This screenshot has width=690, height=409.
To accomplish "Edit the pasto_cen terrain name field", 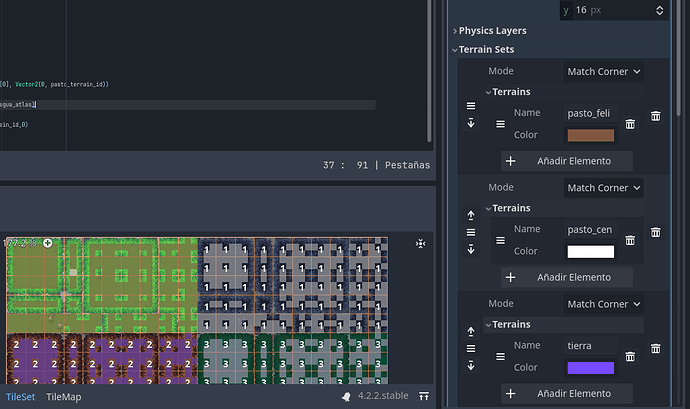I will click(590, 229).
